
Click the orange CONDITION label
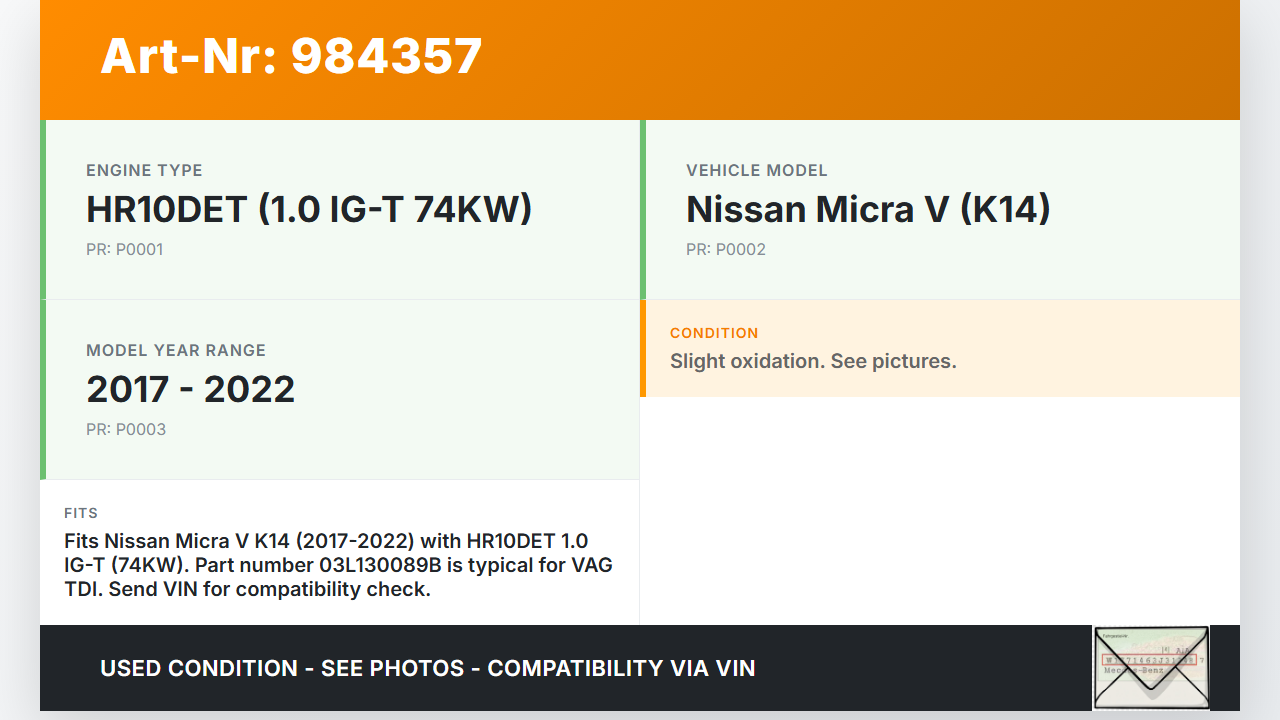coord(714,333)
